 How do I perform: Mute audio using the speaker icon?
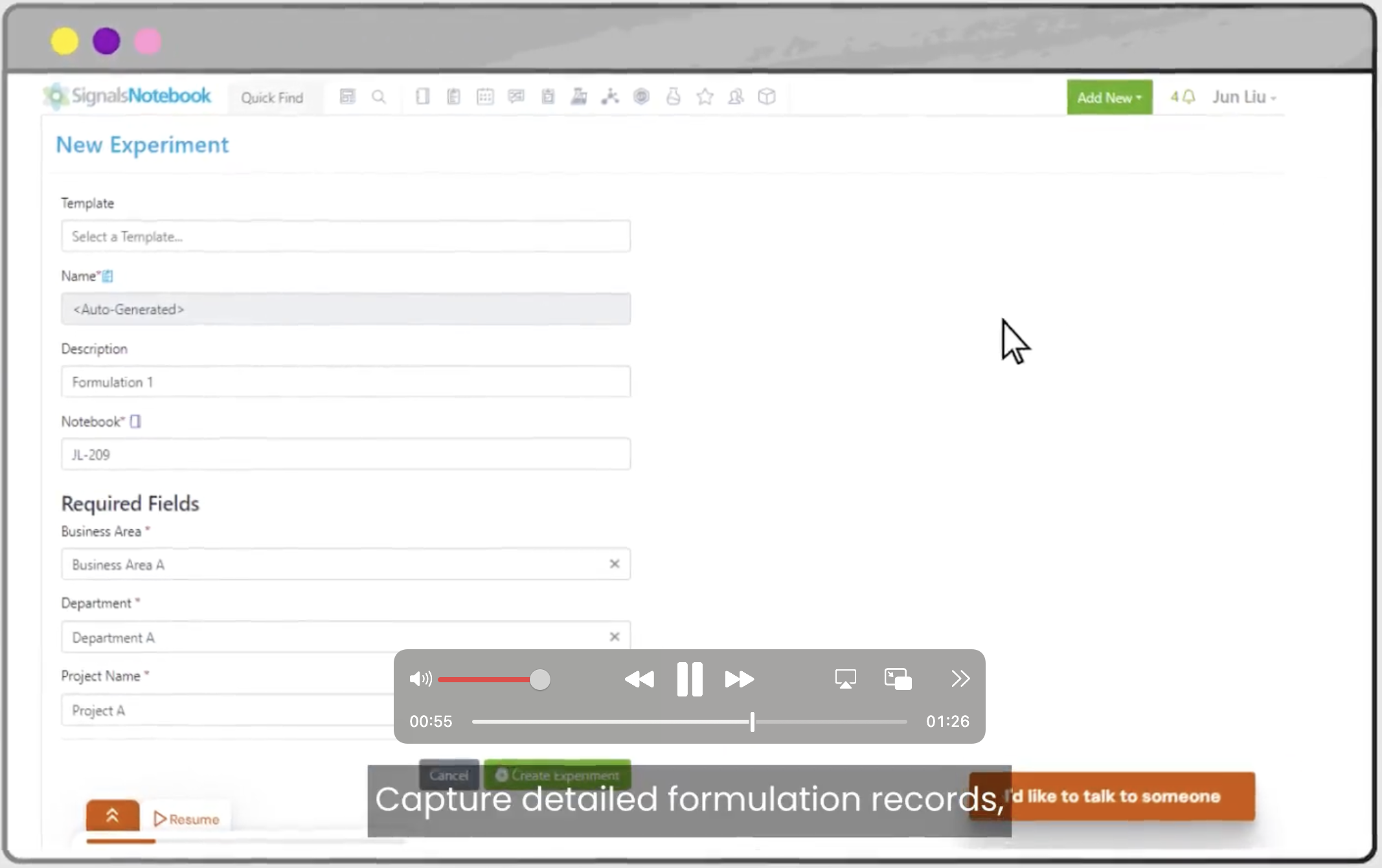(x=420, y=679)
